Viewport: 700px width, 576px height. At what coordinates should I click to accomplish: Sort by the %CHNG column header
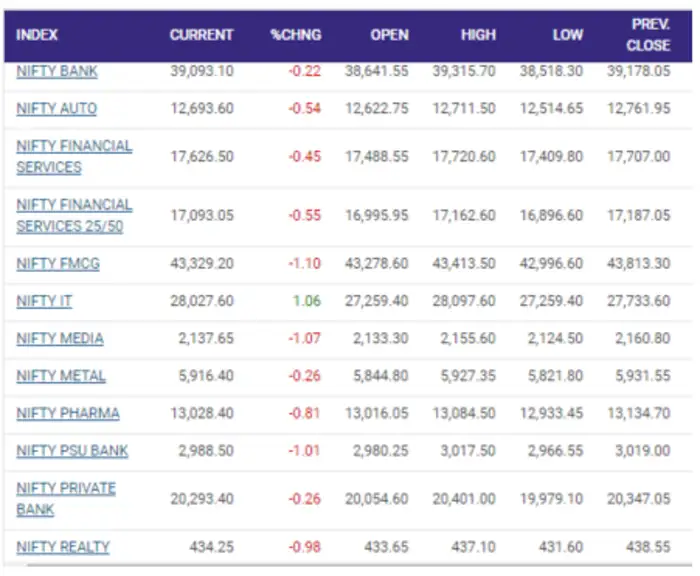[296, 35]
